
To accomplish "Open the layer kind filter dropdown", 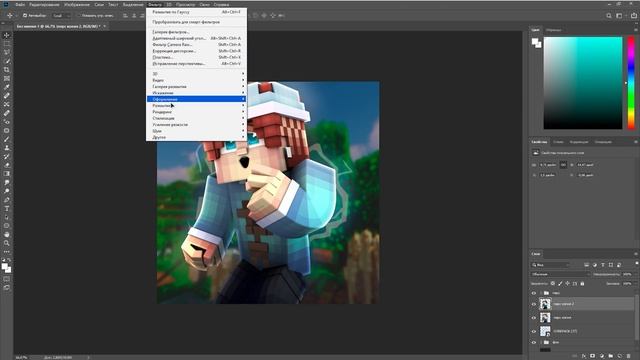I will 550,265.
